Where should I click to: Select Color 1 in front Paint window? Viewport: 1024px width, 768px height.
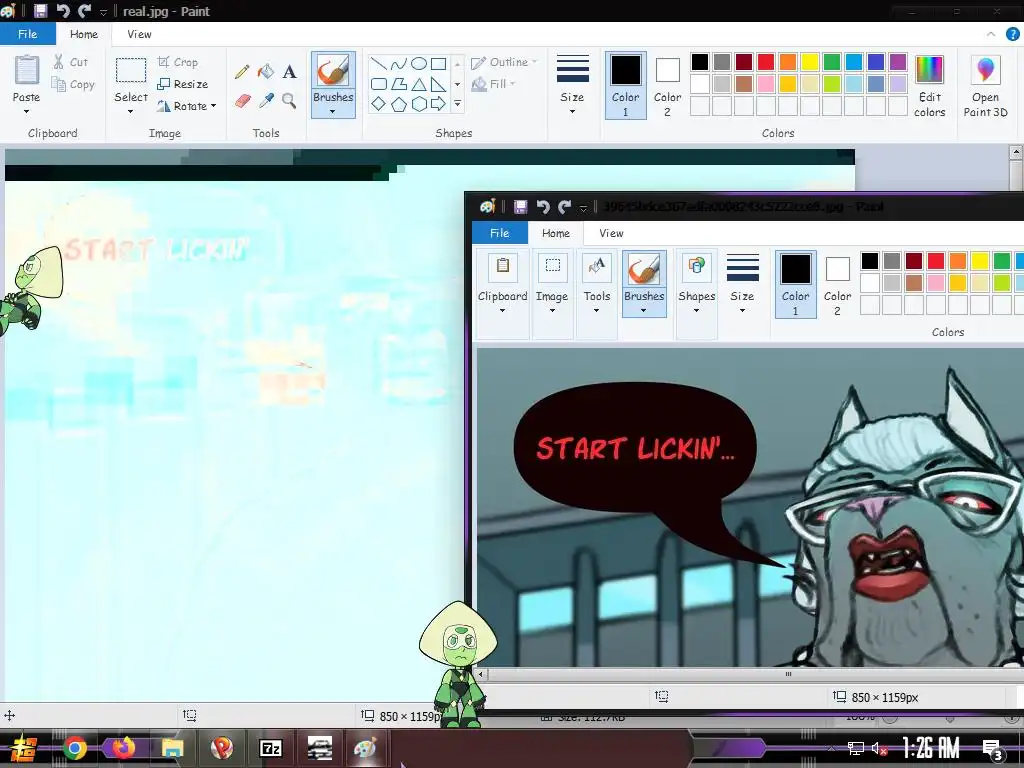[x=795, y=285]
